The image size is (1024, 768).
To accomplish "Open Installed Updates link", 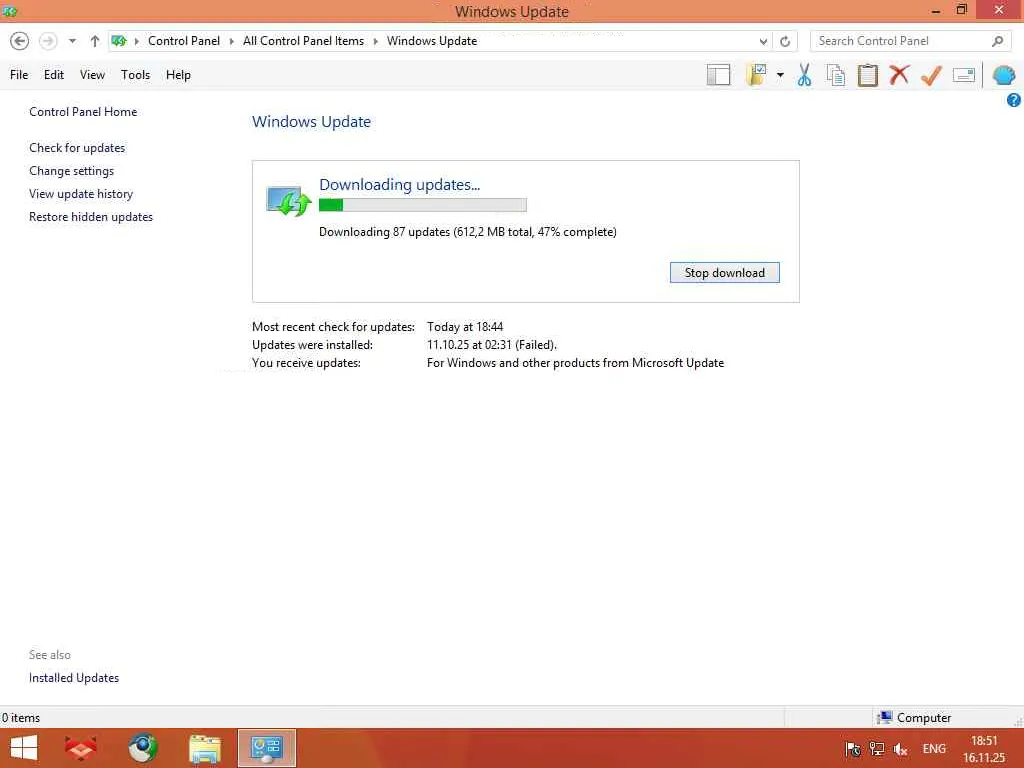I will click(x=74, y=678).
